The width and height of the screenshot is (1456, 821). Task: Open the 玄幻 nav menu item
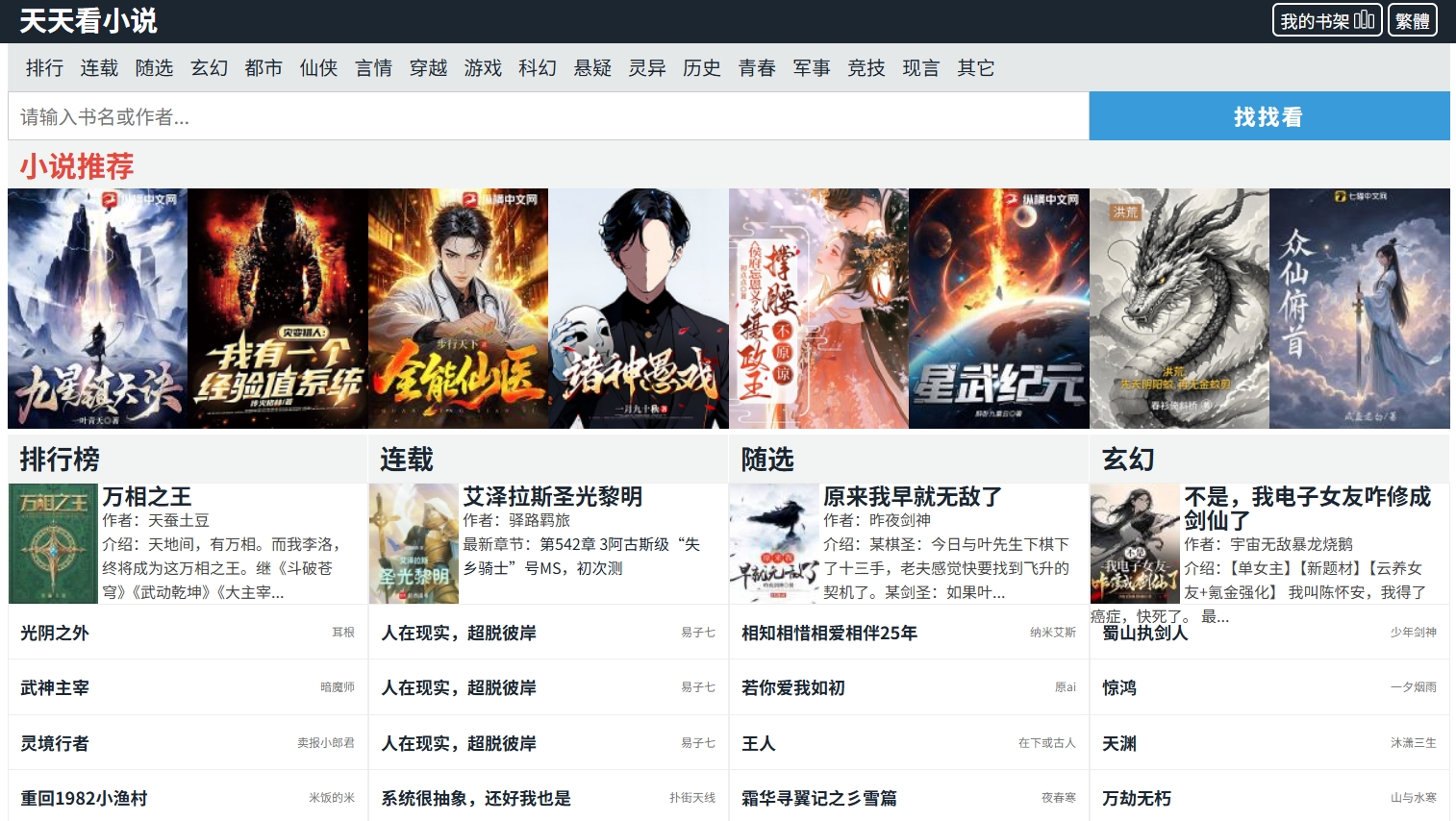[209, 67]
